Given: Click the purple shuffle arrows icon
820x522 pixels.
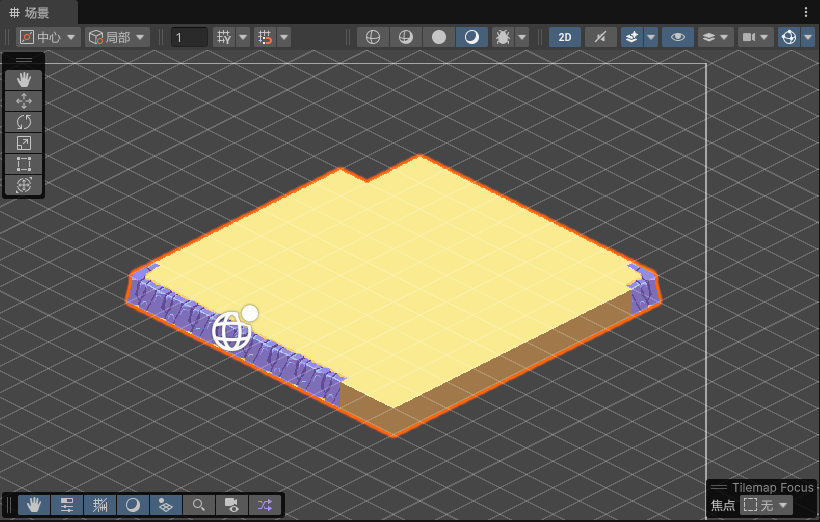Looking at the screenshot, I should coord(265,505).
